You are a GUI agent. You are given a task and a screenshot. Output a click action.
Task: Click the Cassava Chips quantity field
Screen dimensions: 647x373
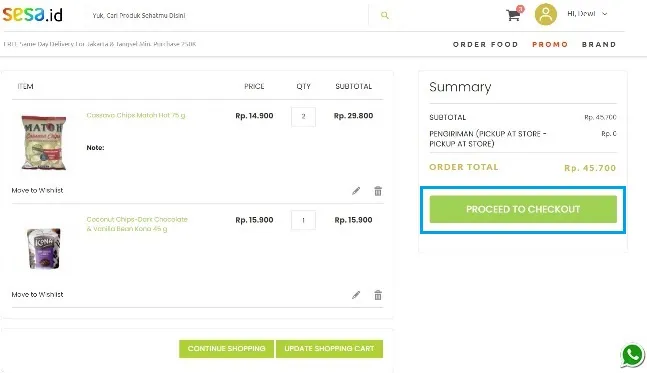click(x=303, y=117)
